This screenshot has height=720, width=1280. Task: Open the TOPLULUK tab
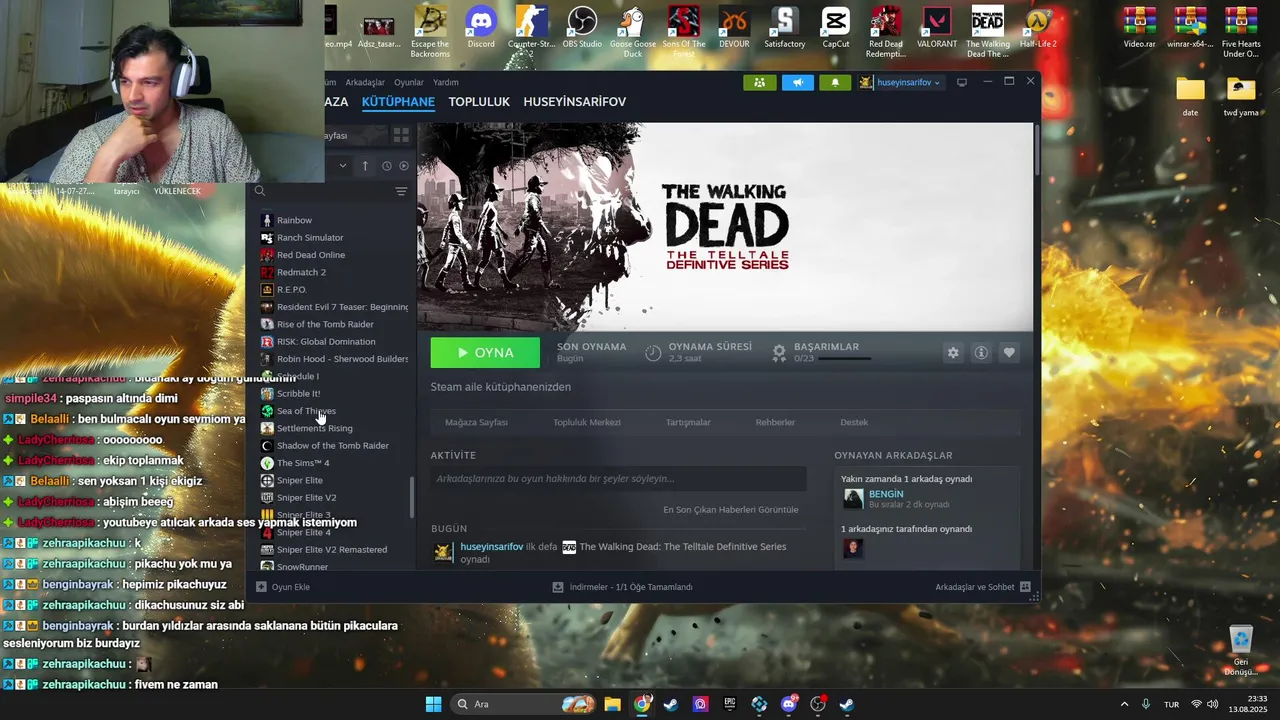(x=479, y=102)
